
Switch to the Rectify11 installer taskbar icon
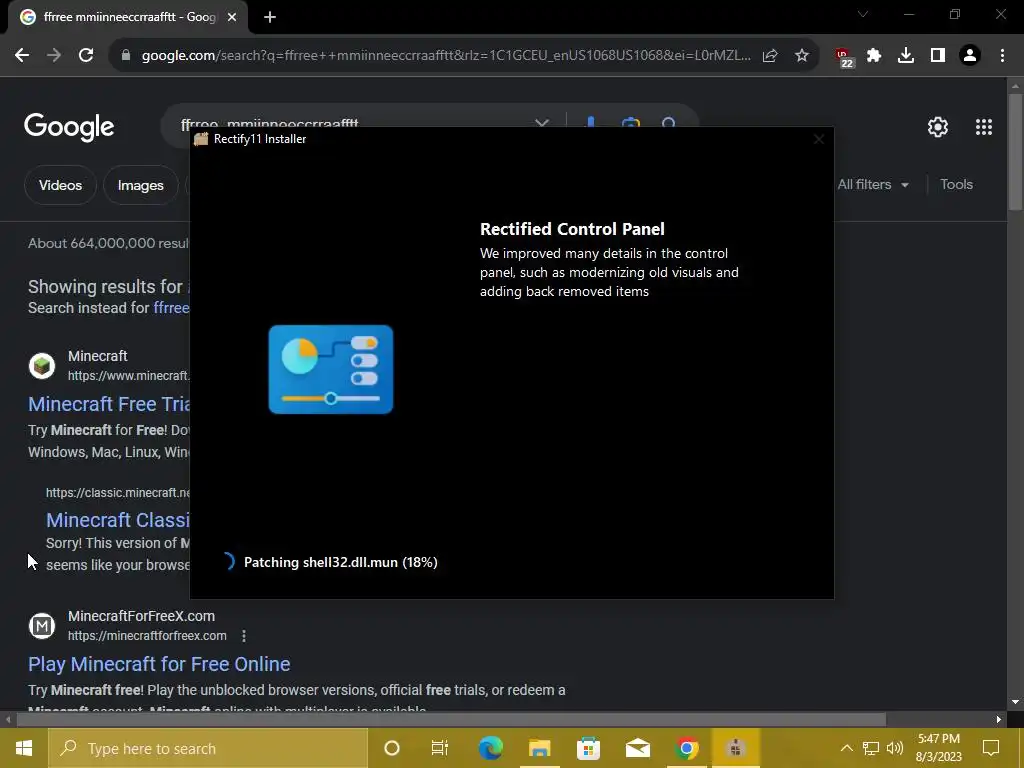[x=735, y=748]
